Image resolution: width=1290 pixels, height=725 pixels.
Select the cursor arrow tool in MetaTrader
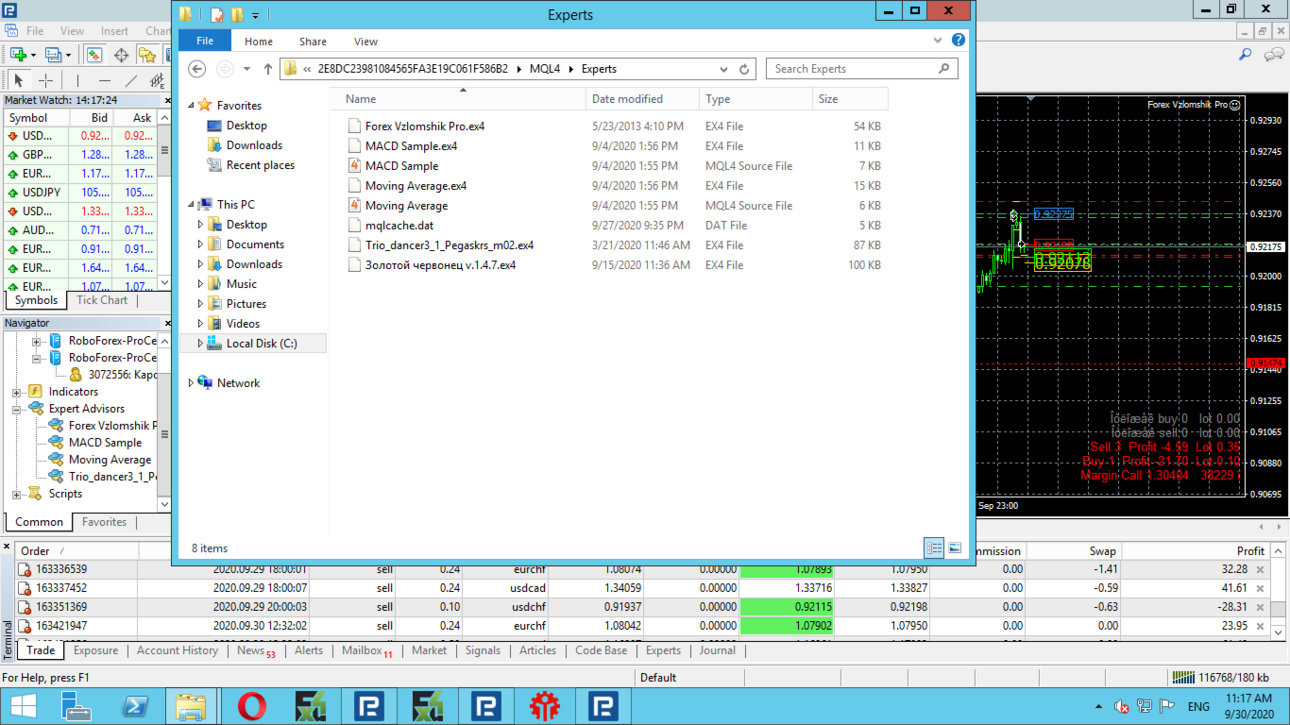click(18, 81)
